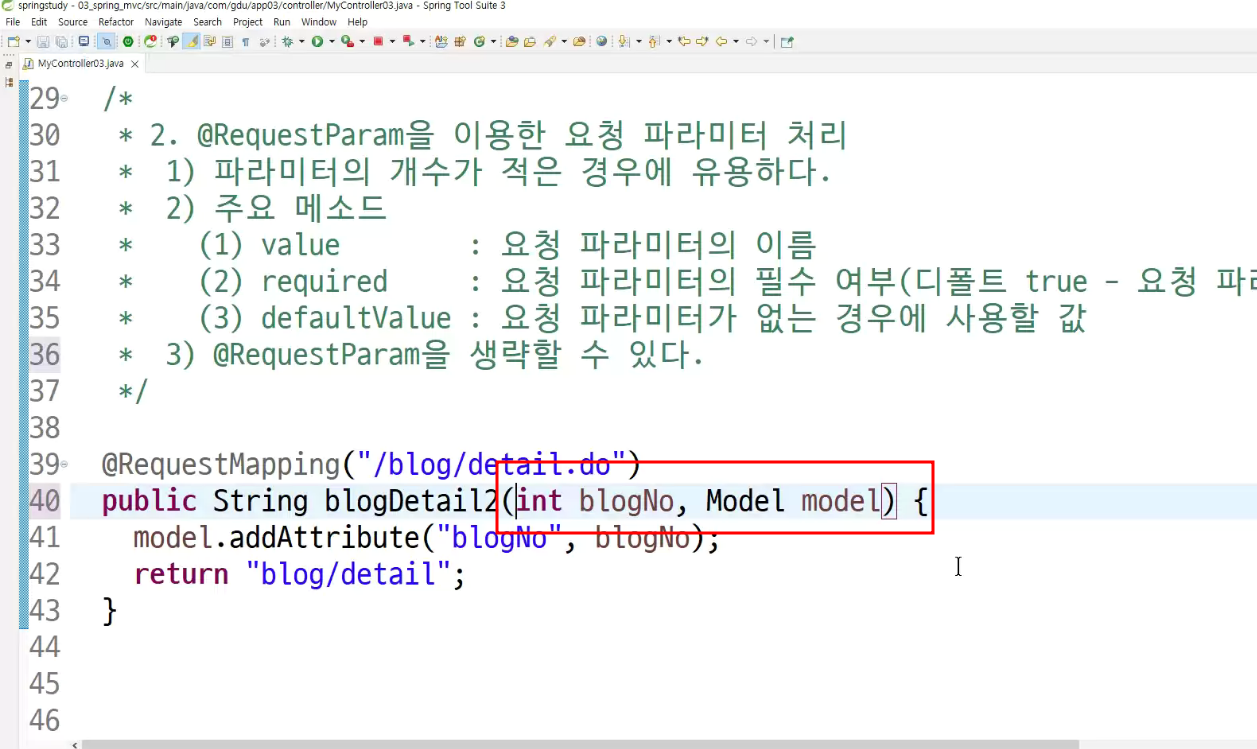Open the New file dropdown arrow

click(28, 42)
